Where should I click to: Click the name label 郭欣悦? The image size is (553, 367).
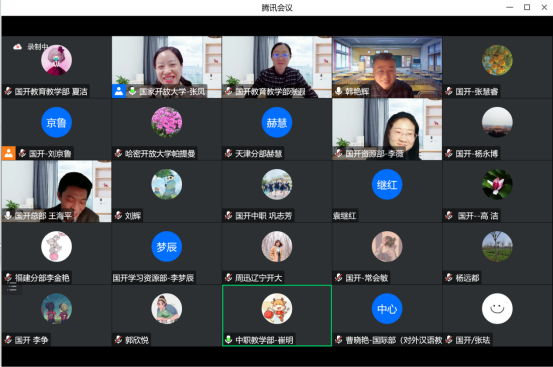coord(136,340)
